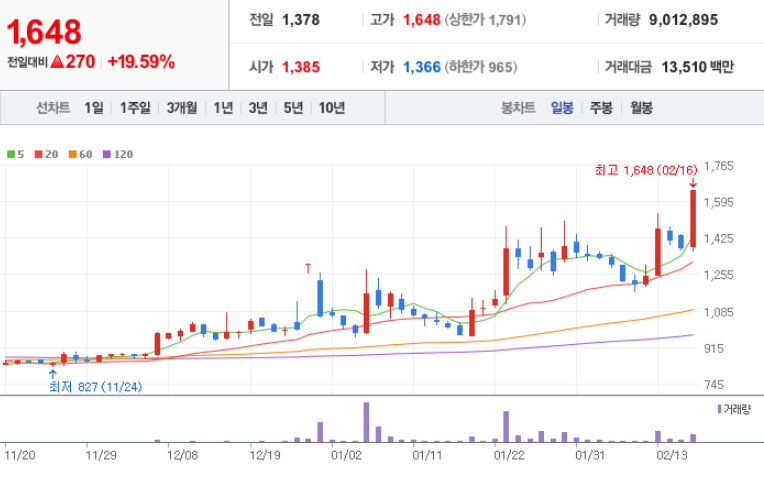Click the 저가 value 1,366

(x=421, y=67)
